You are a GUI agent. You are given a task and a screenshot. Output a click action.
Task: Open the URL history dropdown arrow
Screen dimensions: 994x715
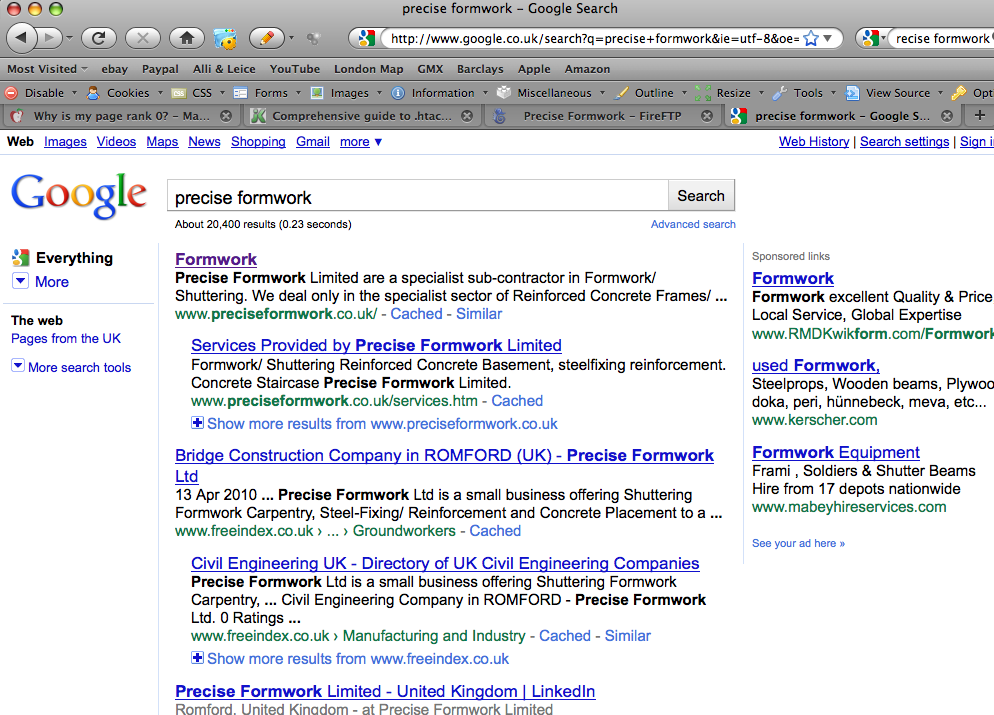(828, 39)
